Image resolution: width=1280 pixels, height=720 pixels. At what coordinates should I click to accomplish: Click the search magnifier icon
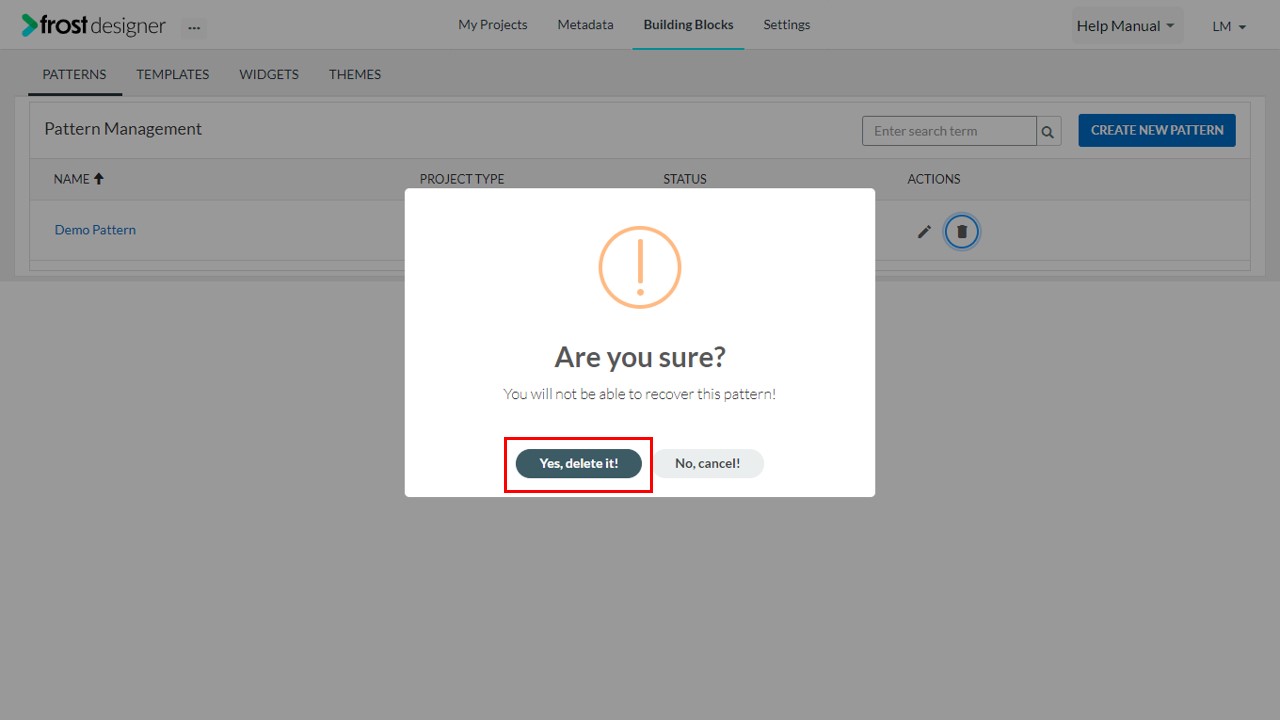[1048, 131]
